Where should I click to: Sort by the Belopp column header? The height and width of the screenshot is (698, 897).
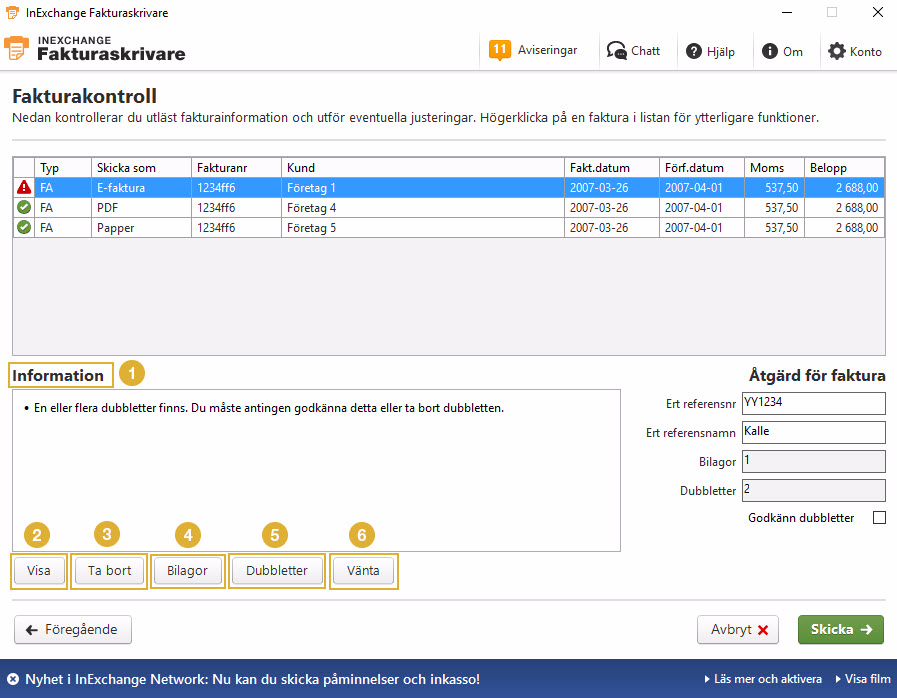click(x=844, y=168)
